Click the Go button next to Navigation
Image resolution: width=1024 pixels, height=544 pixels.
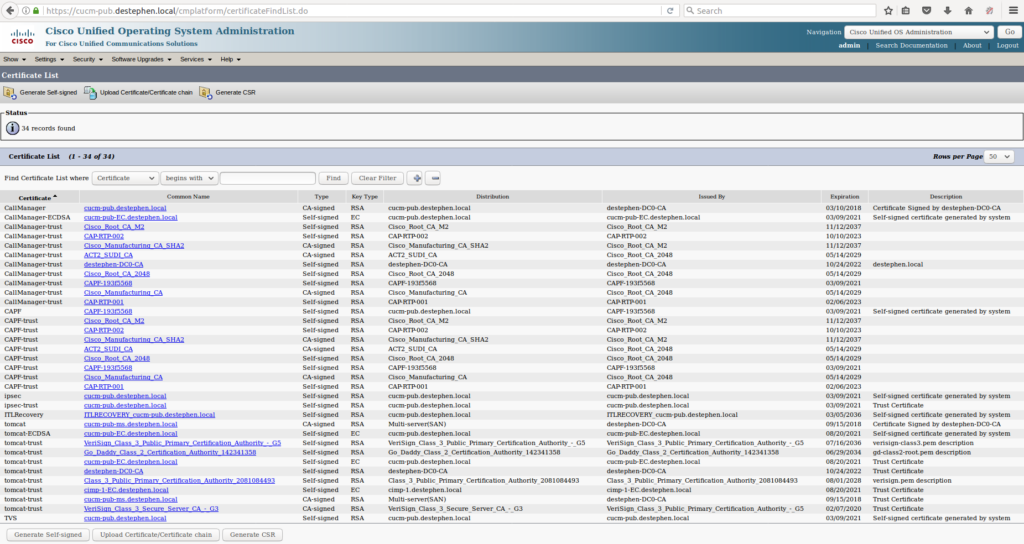[1010, 32]
